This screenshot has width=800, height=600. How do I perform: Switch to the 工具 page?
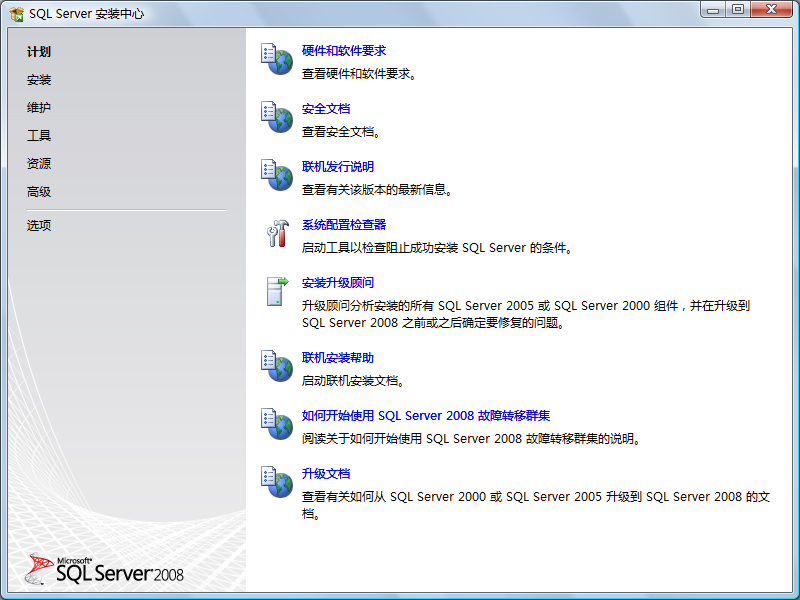point(39,136)
